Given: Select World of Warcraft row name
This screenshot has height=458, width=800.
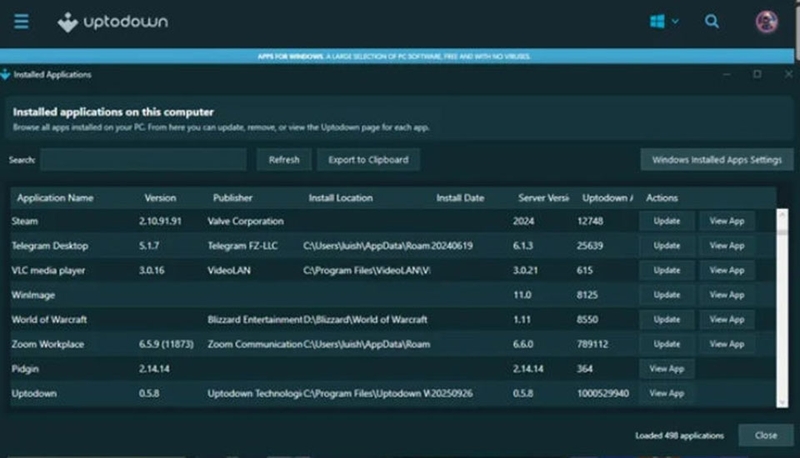Looking at the screenshot, I should [x=49, y=319].
